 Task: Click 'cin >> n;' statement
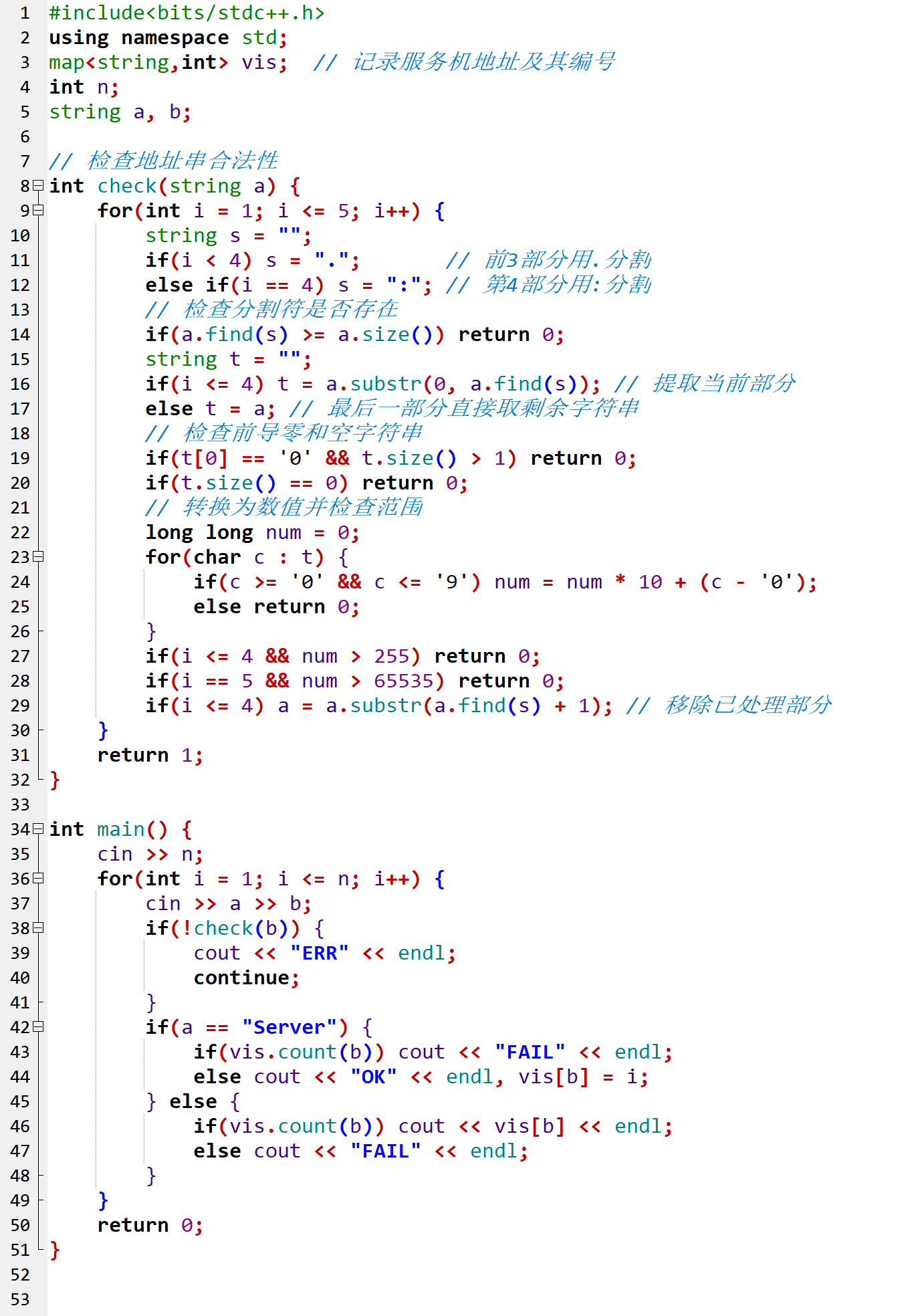click(x=150, y=854)
